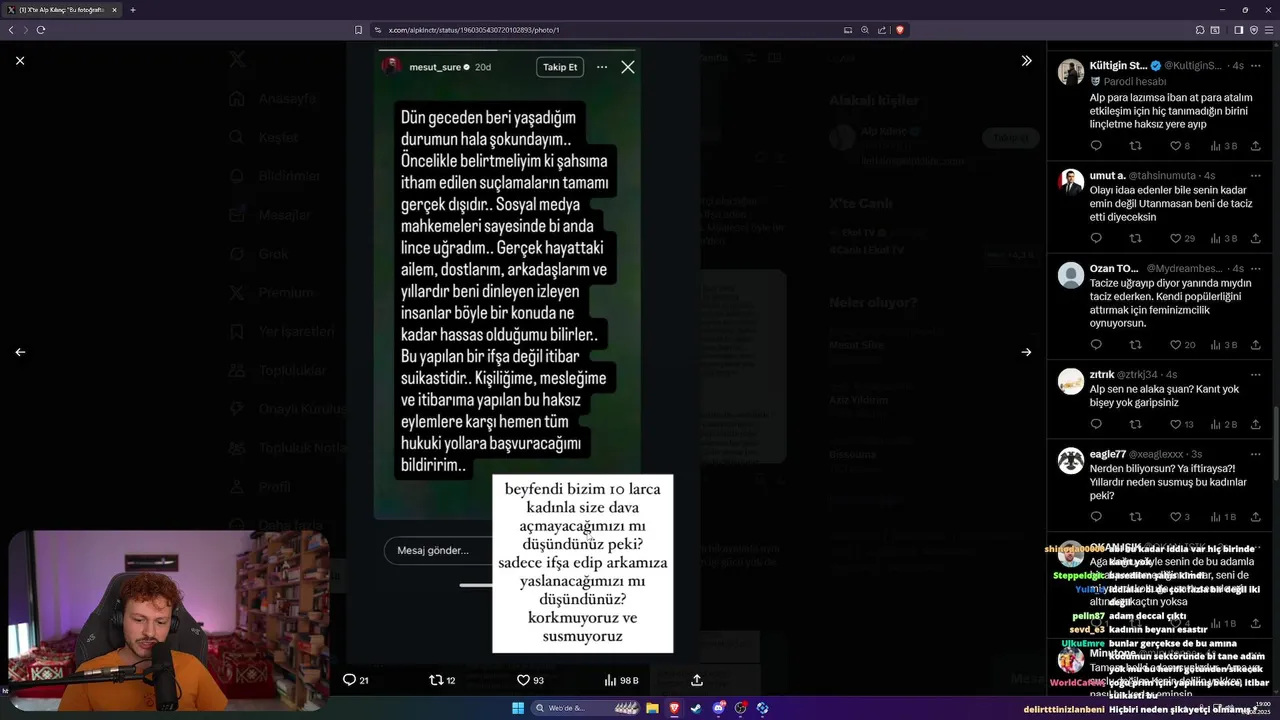Open zıtrık profile name link
This screenshot has height=720, width=1280.
(x=1101, y=375)
